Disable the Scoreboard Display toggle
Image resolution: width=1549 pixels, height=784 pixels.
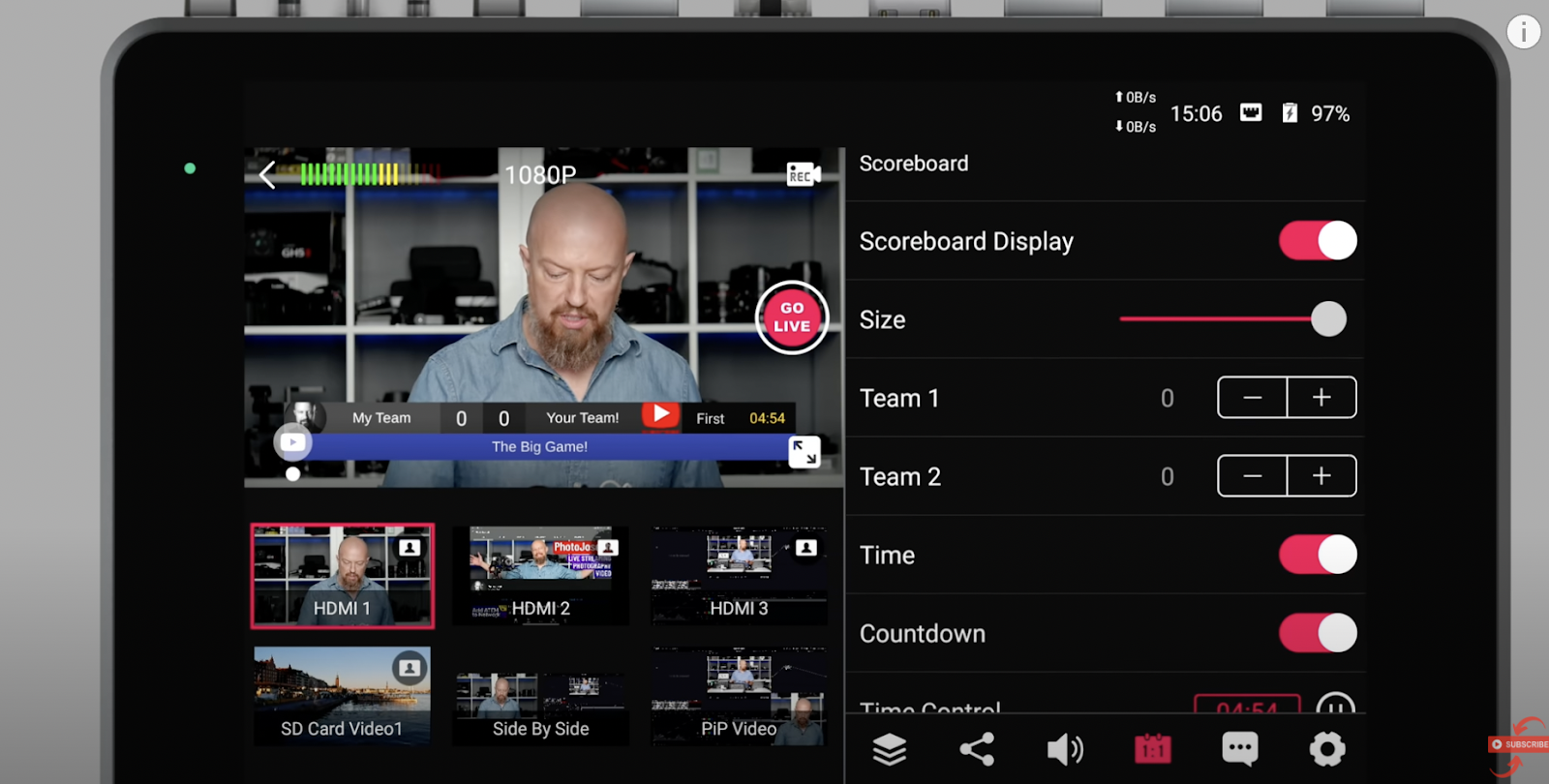pyautogui.click(x=1318, y=241)
